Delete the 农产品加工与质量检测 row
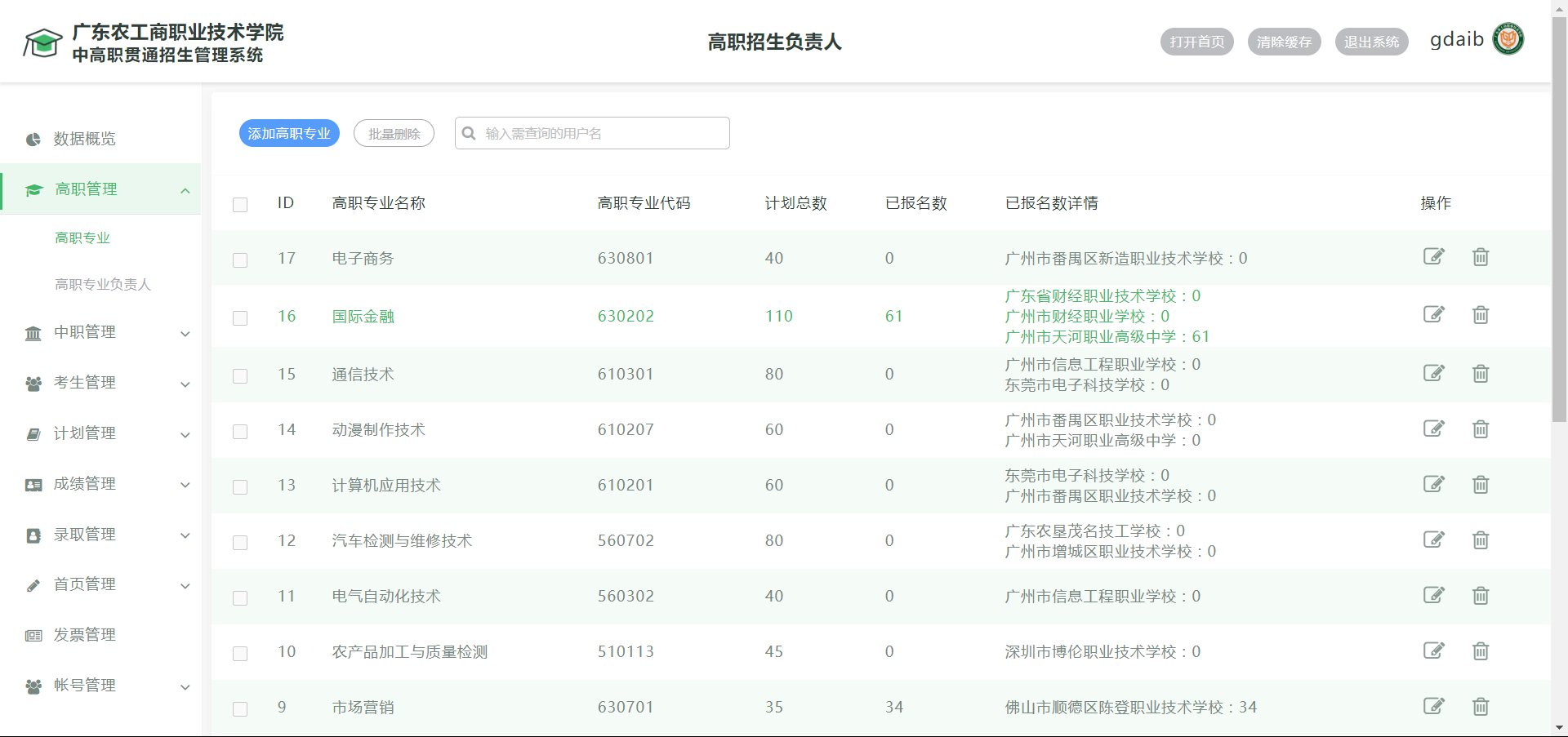The width and height of the screenshot is (1568, 737). [1481, 651]
